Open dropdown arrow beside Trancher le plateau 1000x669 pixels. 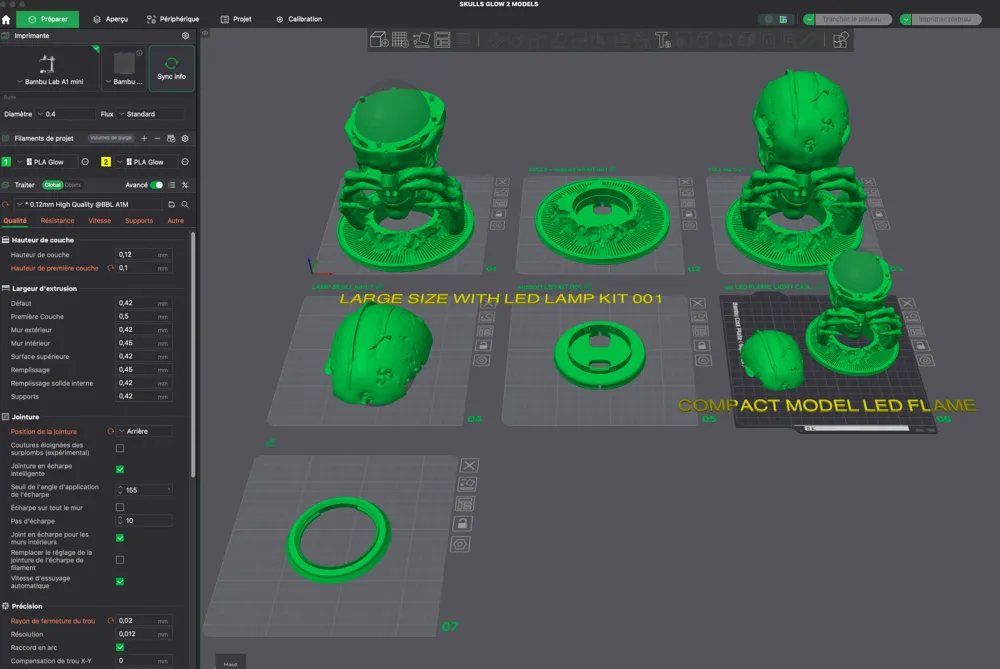pyautogui.click(x=809, y=19)
